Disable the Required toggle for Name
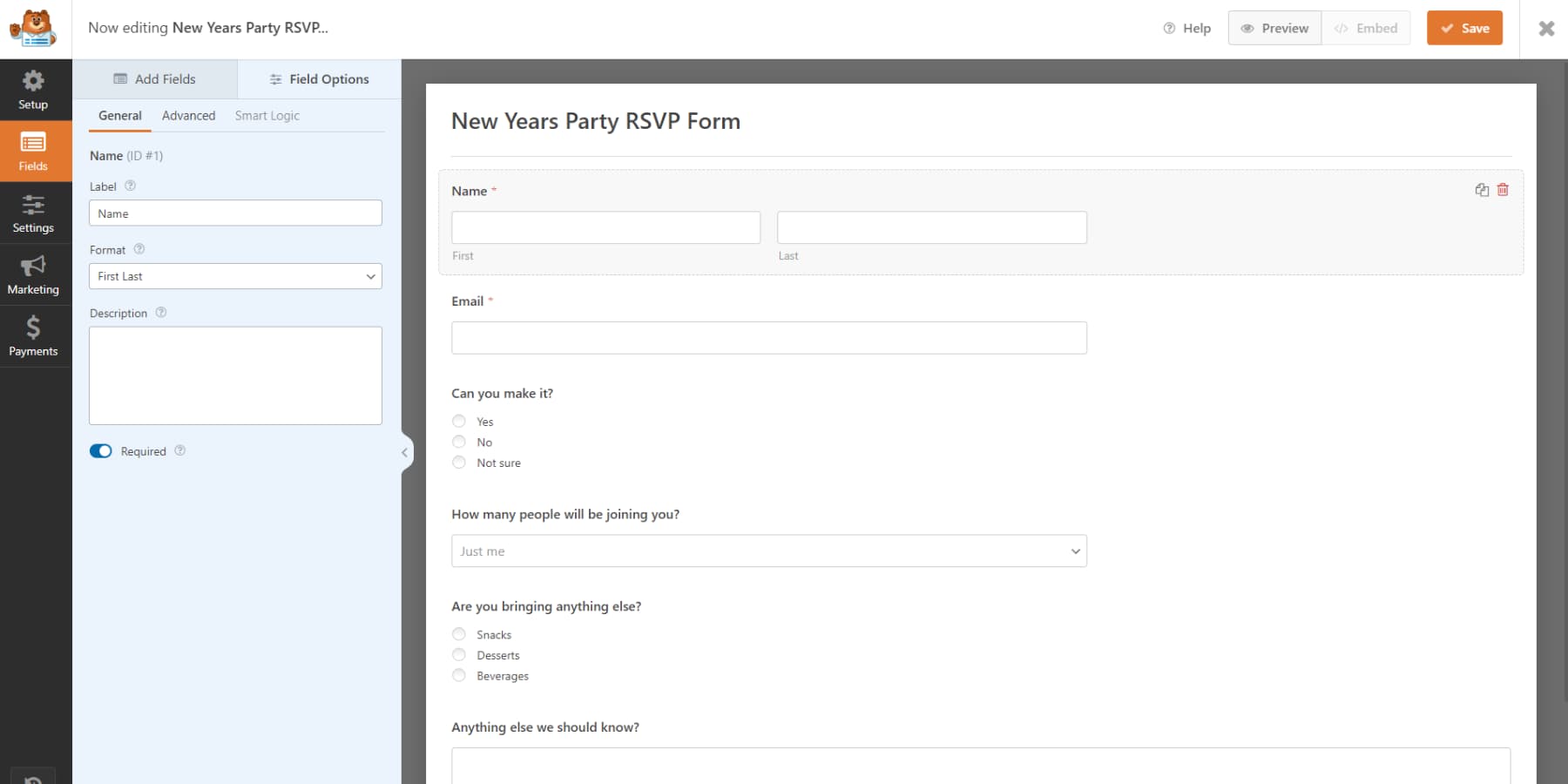This screenshot has height=784, width=1568. coord(100,450)
